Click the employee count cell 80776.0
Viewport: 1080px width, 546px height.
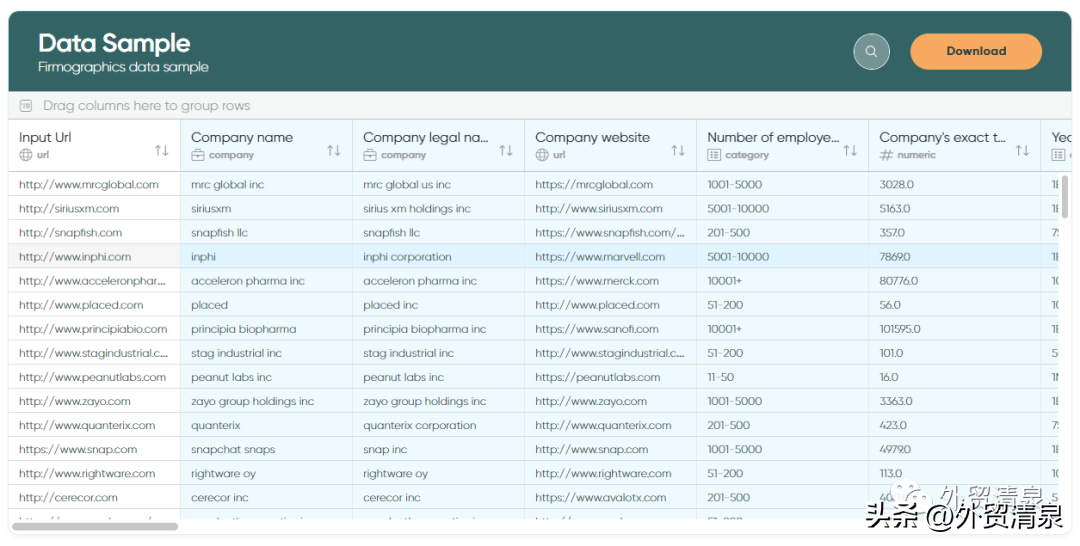pyautogui.click(x=955, y=281)
